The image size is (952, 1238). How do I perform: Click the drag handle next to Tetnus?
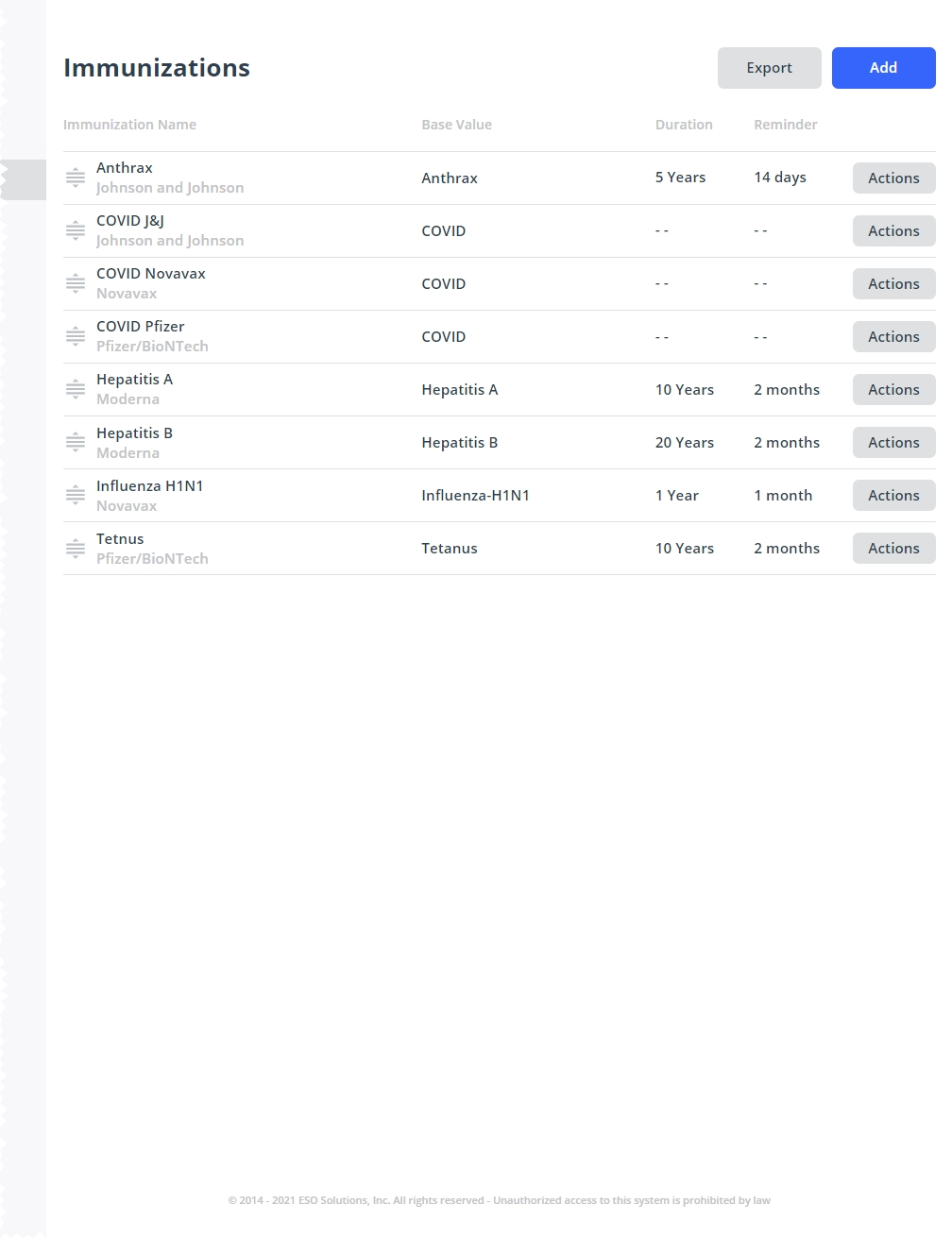[76, 548]
